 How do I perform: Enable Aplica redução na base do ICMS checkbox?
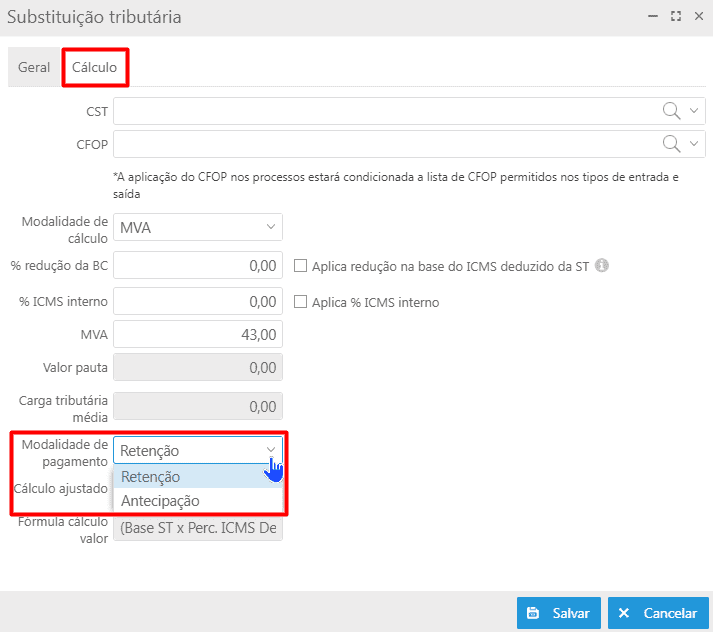click(x=300, y=266)
